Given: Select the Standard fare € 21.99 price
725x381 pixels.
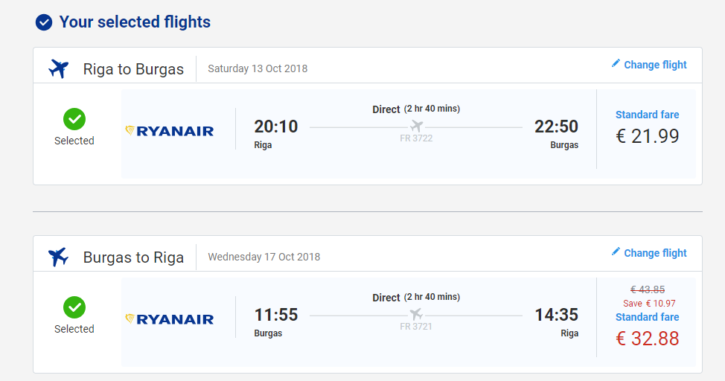Looking at the screenshot, I should [647, 136].
